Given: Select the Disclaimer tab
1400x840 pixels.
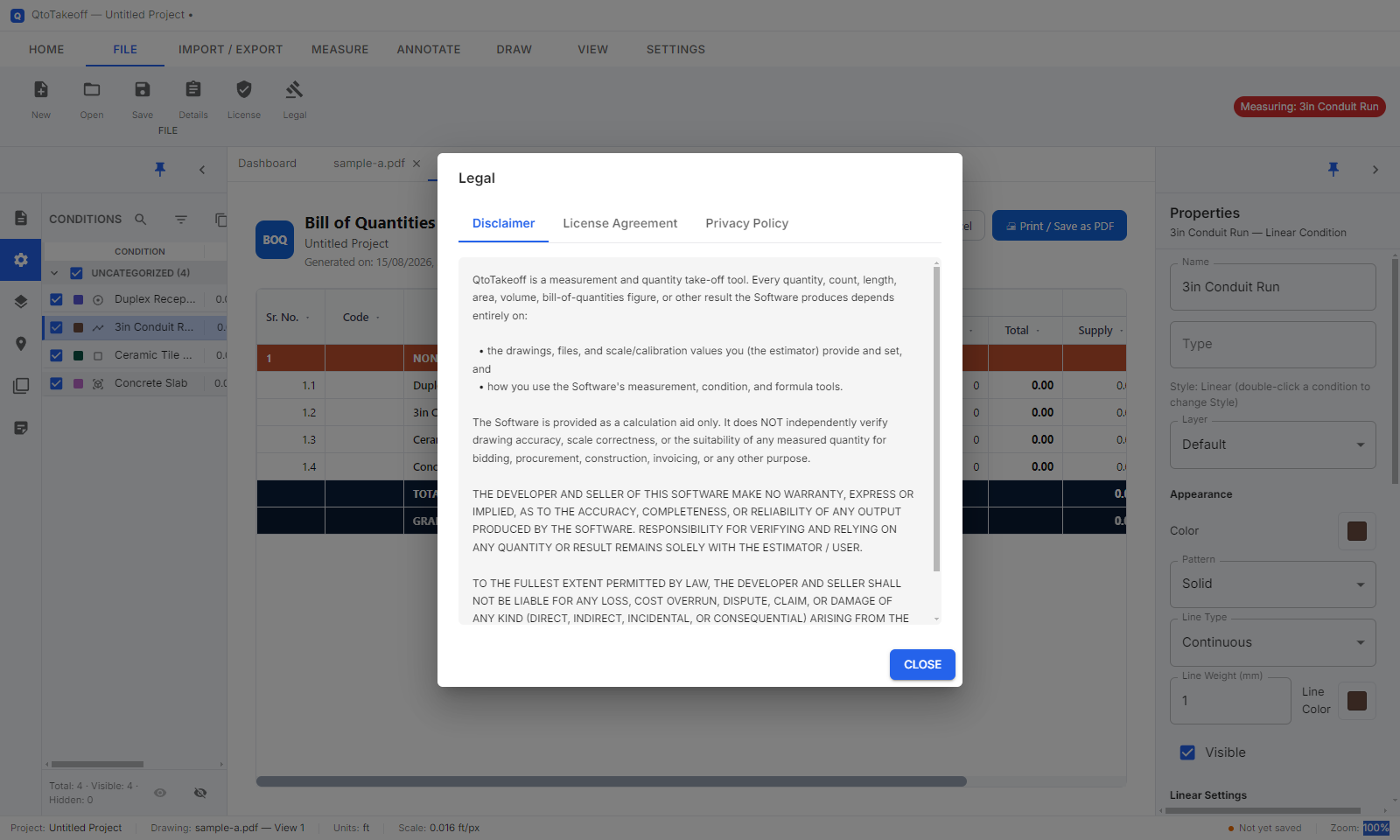Looking at the screenshot, I should click(504, 224).
